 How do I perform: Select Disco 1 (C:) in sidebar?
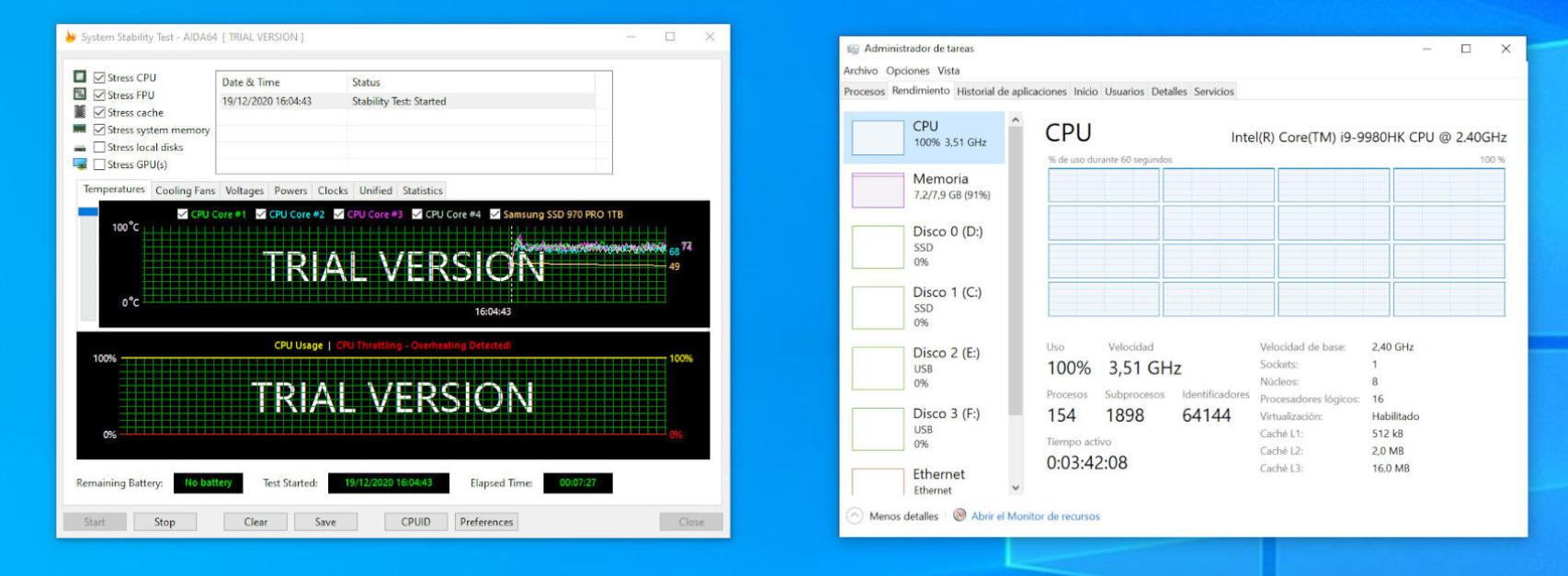pyautogui.click(x=924, y=307)
